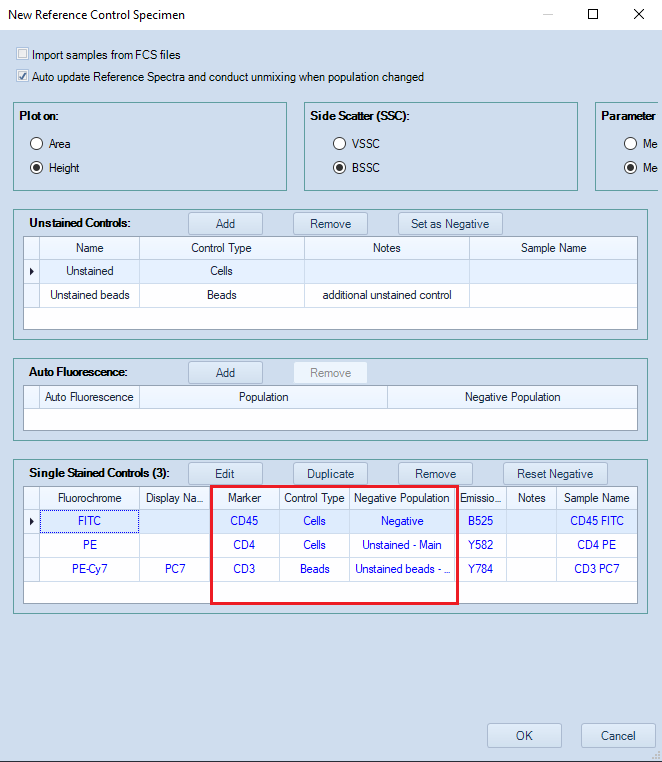Click the Auto Fluorescence column header
Viewport: 662px width, 762px height.
pos(89,397)
